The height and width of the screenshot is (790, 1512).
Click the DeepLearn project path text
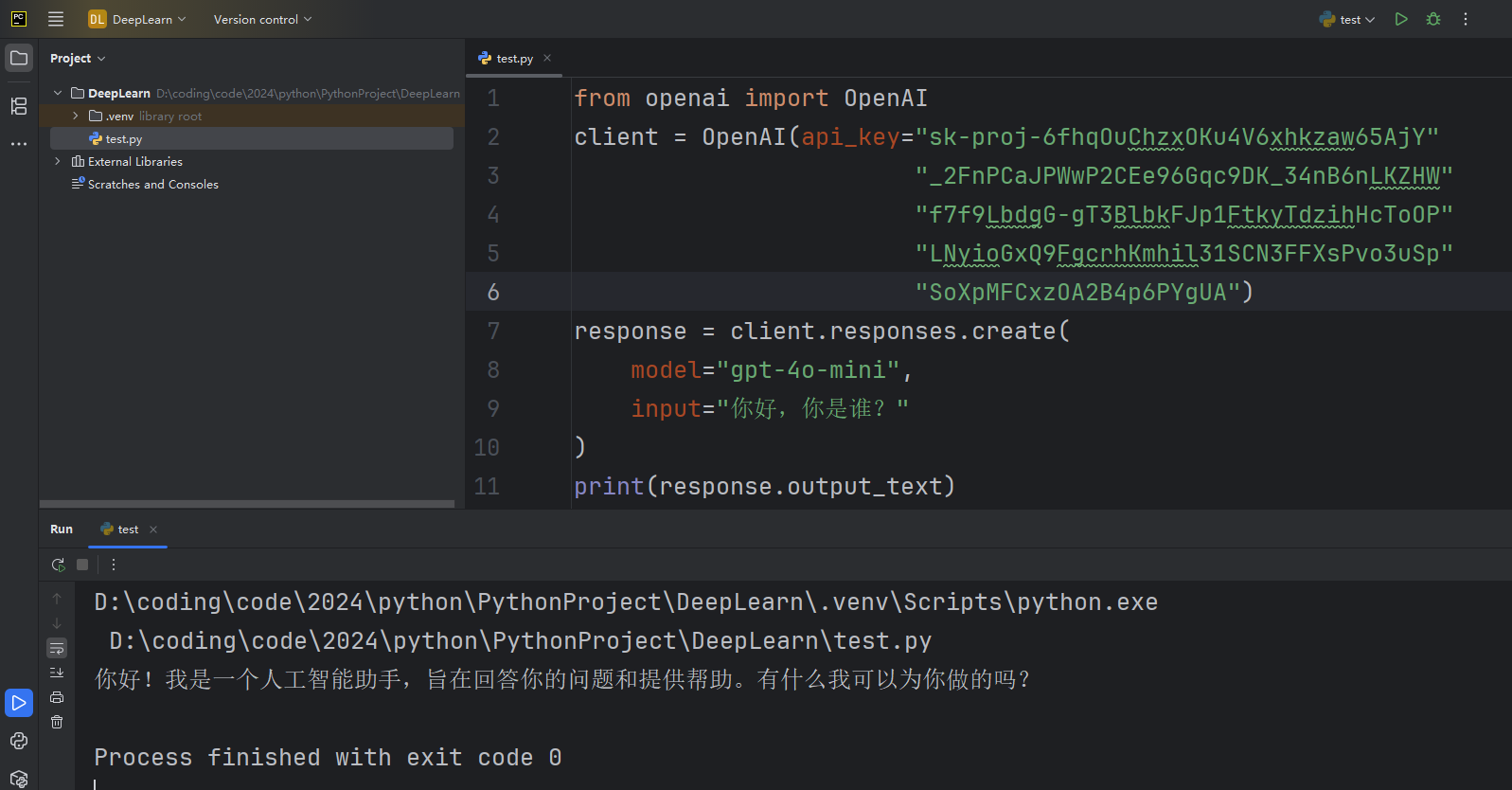[308, 93]
